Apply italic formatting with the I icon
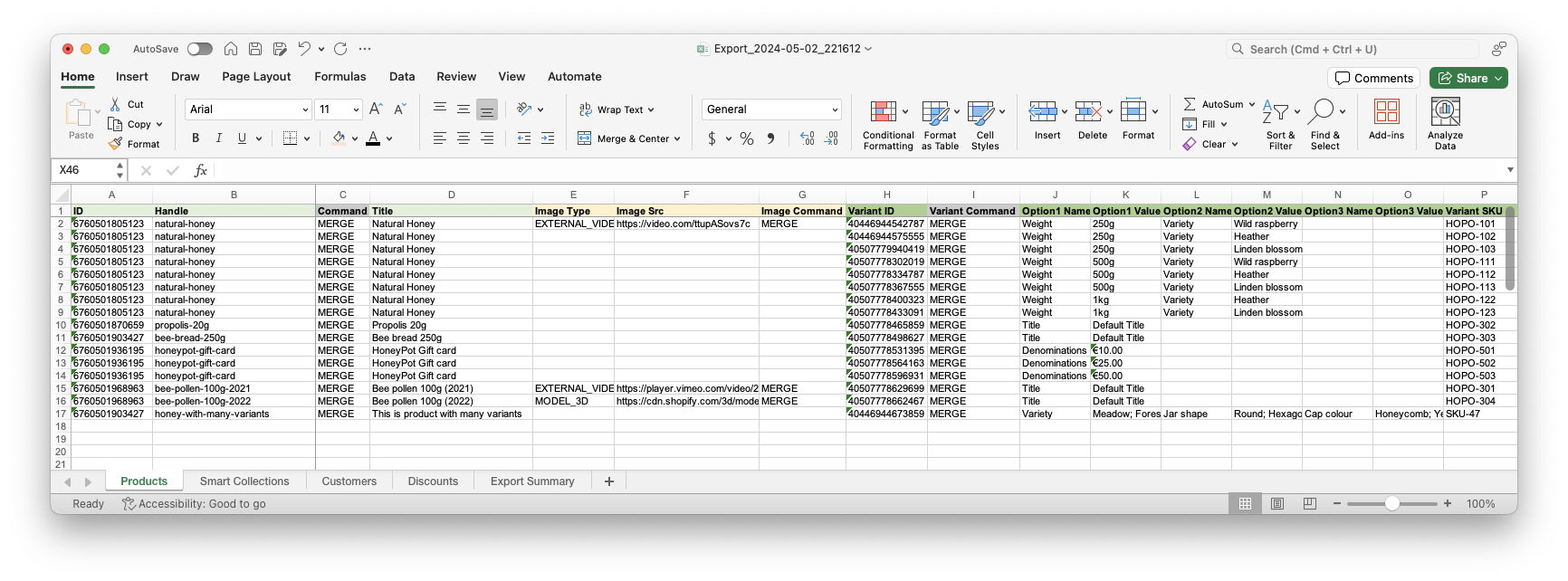This screenshot has width=1568, height=581. (x=218, y=138)
